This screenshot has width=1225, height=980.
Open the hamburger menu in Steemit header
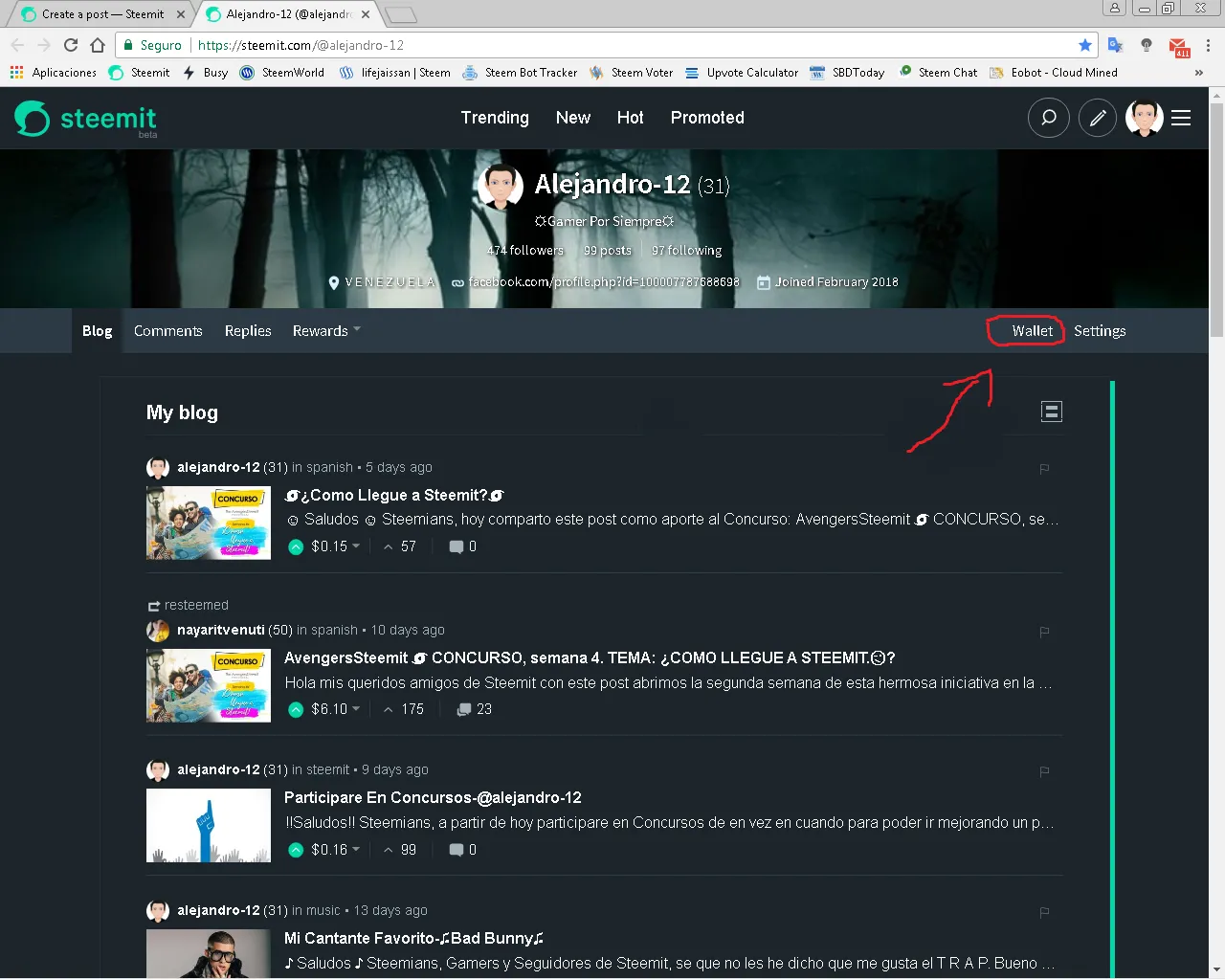tap(1181, 118)
